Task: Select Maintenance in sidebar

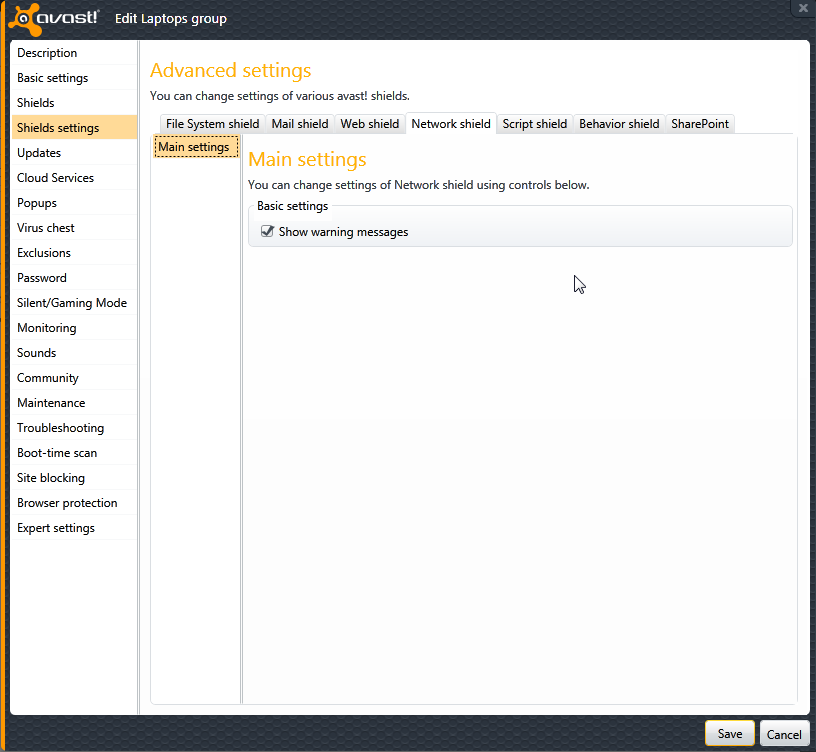Action: 73,402
